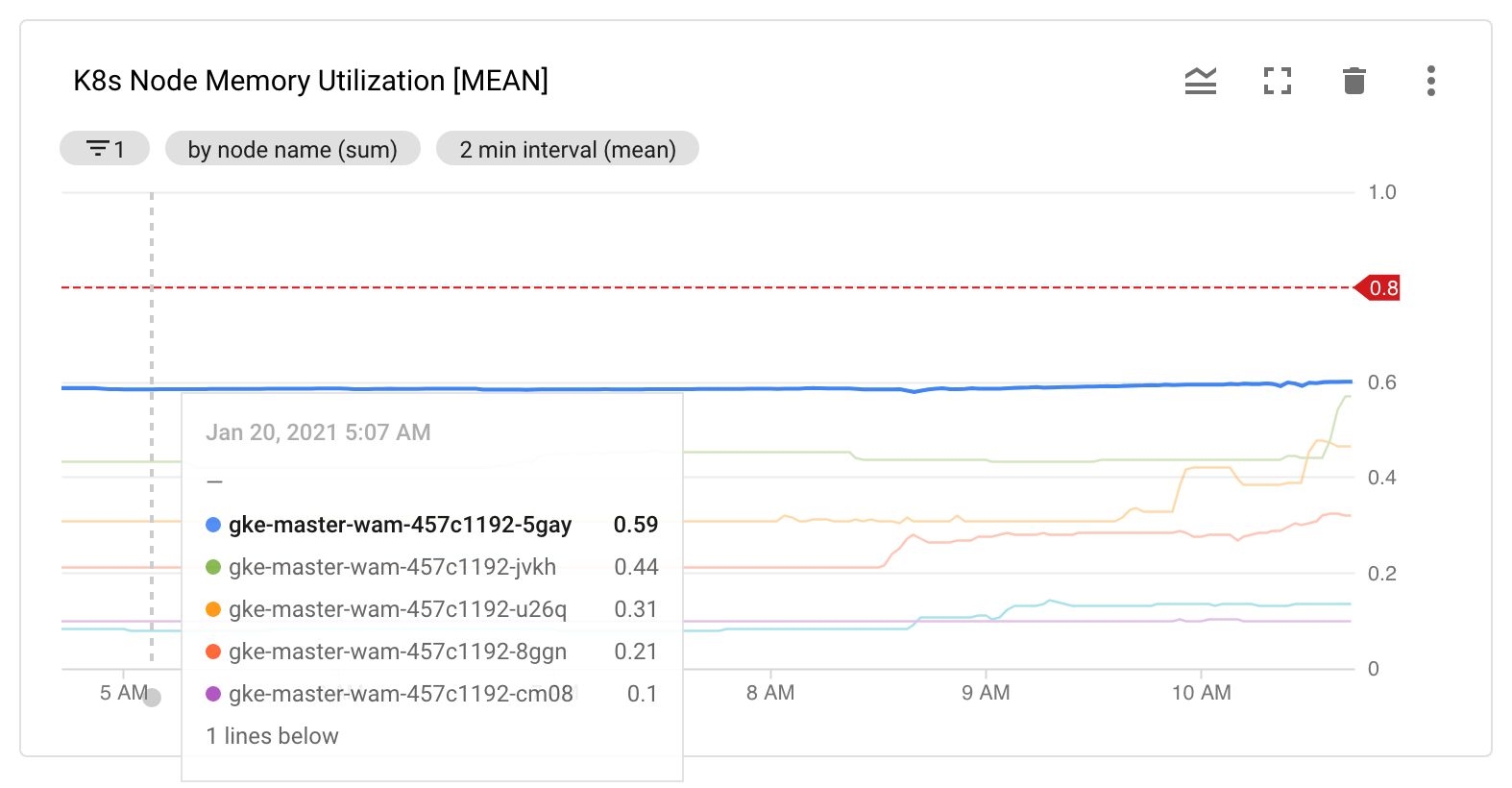Select tooltip row gke-master-wam-457c1192-u26q
This screenshot has height=788, width=1512.
pos(432,609)
